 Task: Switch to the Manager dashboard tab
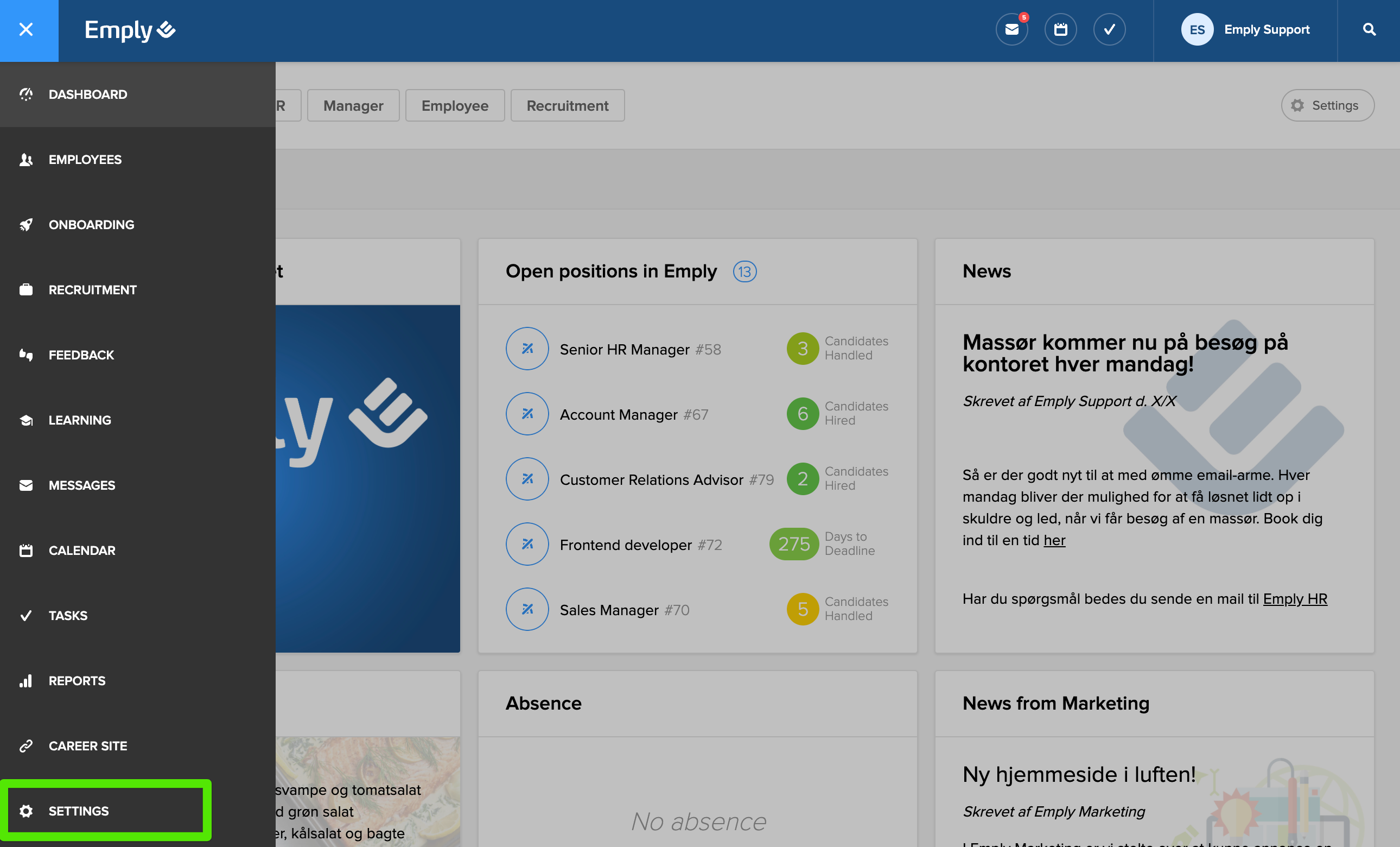pyautogui.click(x=353, y=106)
